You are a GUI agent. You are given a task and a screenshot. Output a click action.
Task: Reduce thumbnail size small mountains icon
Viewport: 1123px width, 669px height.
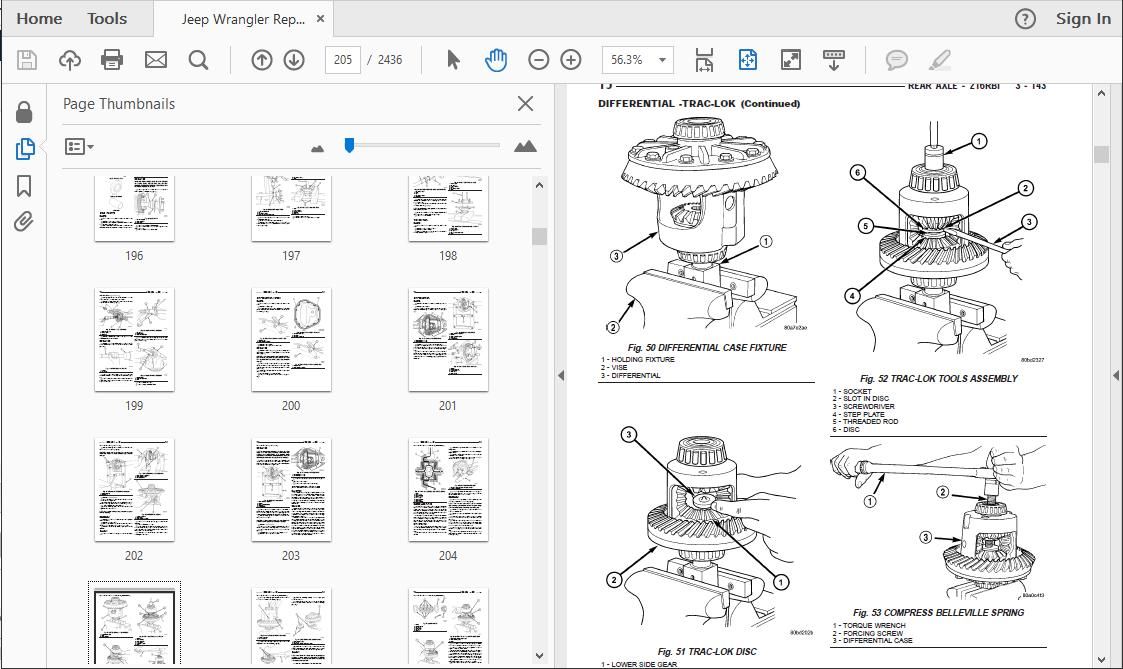[x=317, y=148]
